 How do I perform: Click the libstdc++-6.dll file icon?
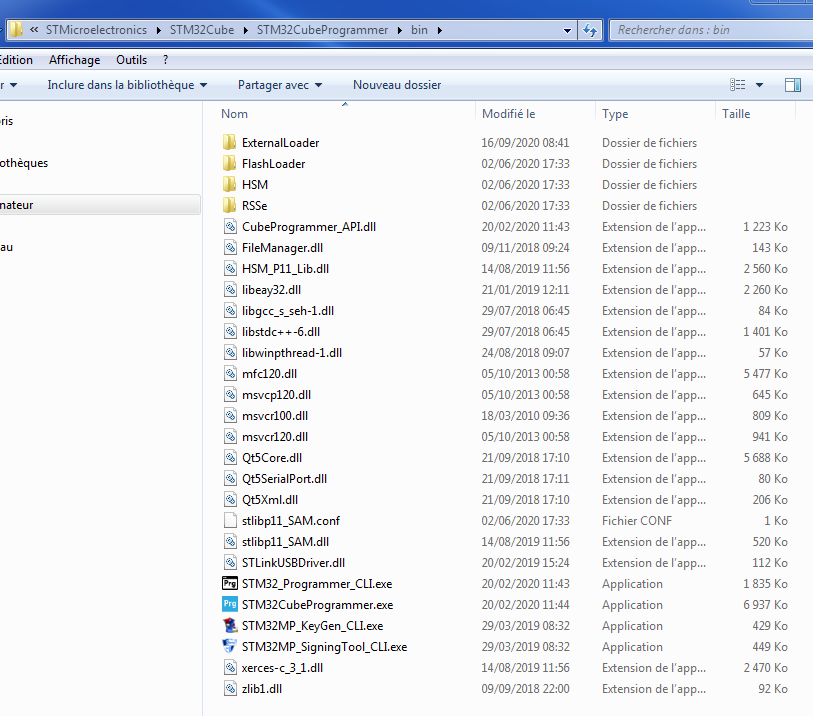tap(230, 332)
